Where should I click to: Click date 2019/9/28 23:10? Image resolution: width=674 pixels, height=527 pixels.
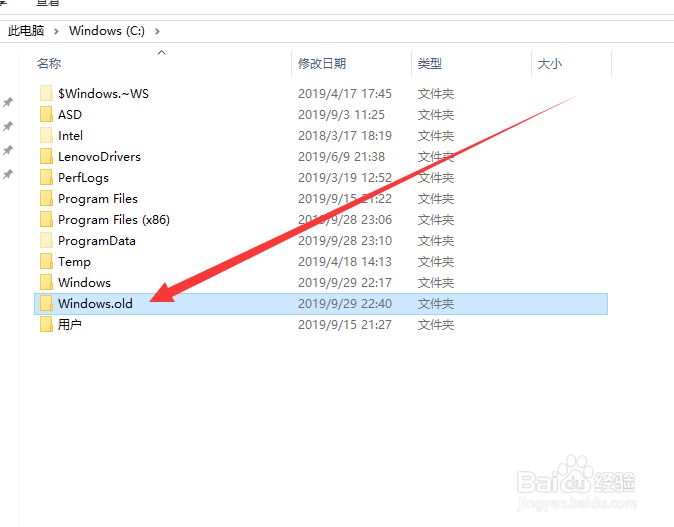tap(345, 241)
